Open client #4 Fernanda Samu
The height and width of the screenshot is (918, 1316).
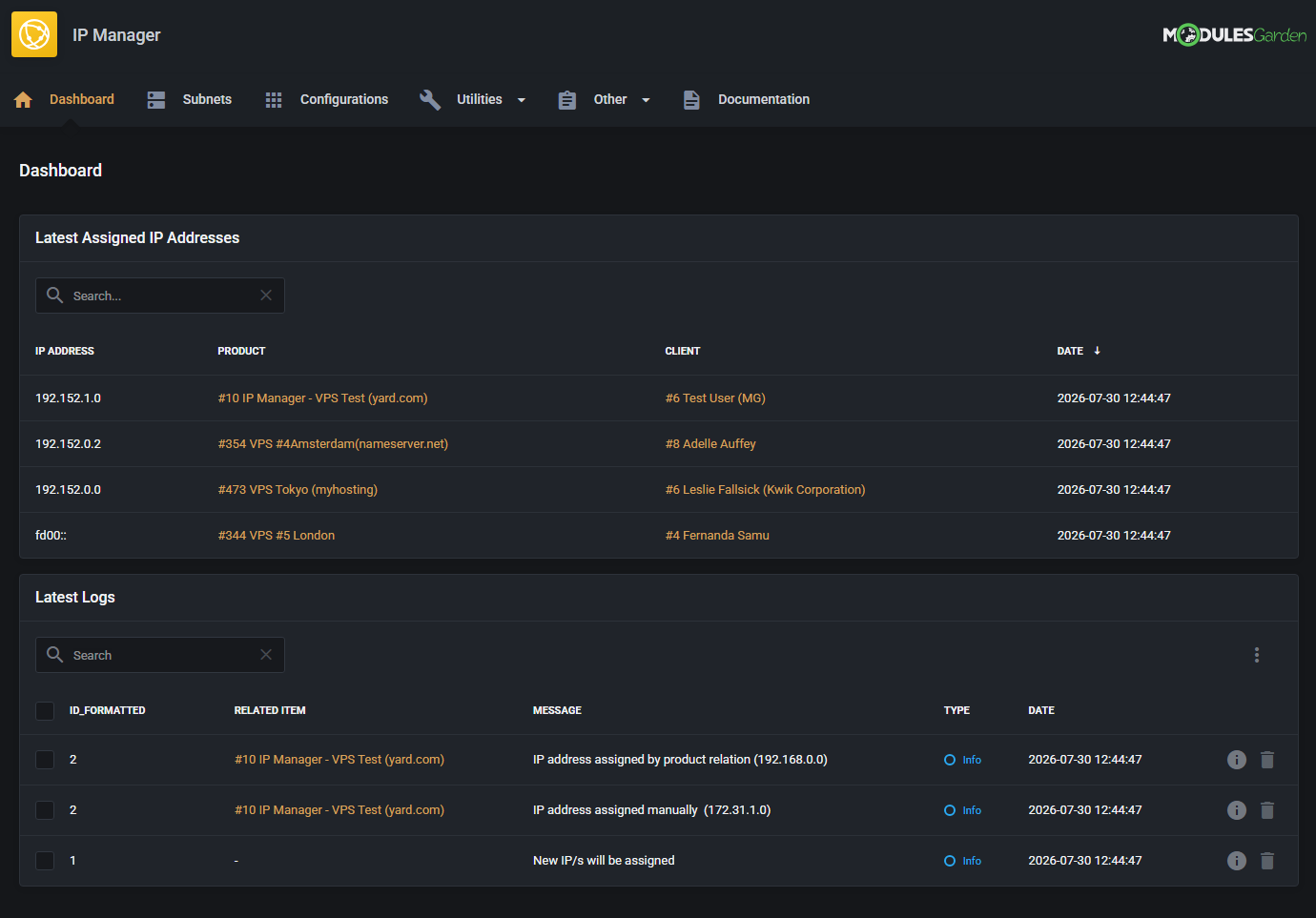tap(717, 536)
